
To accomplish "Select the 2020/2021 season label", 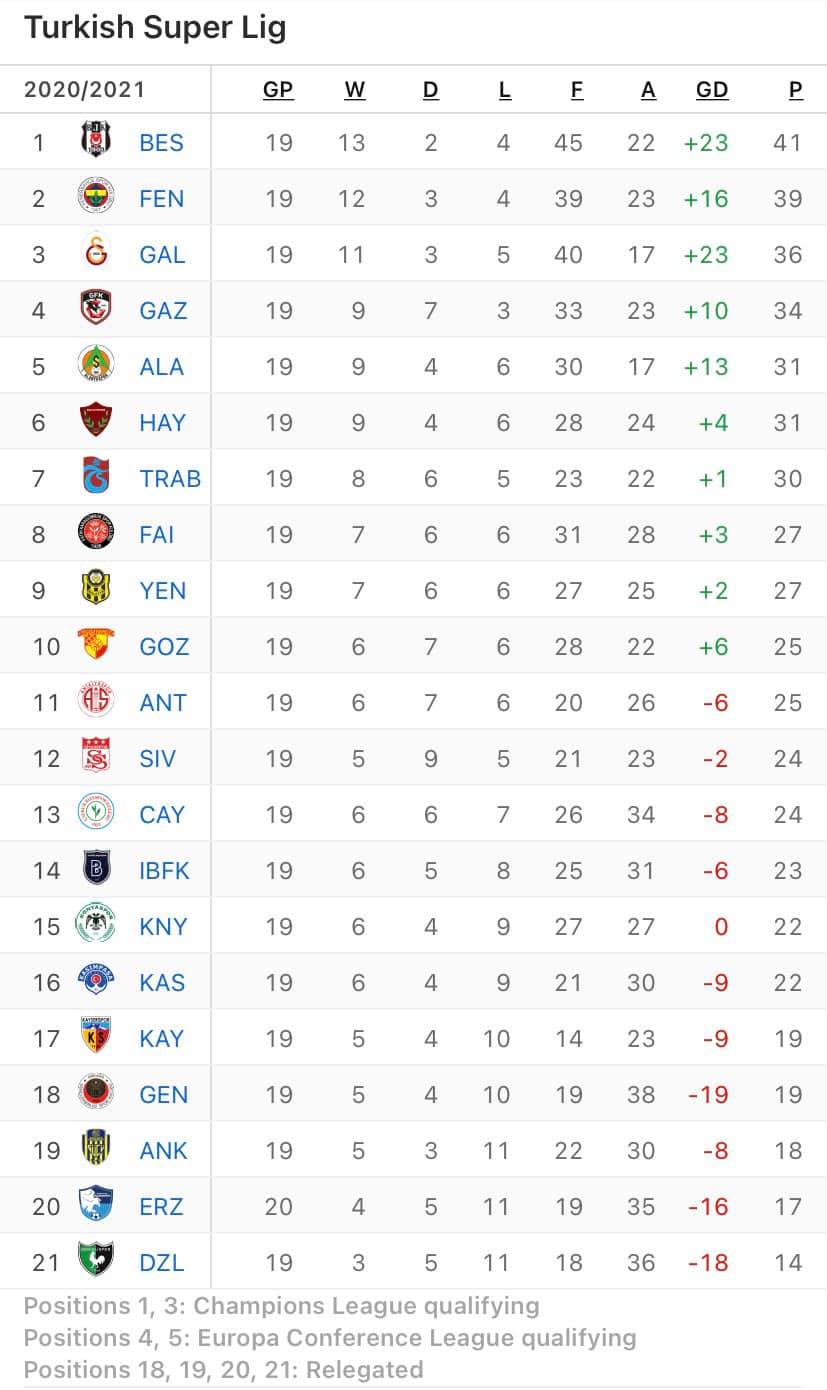I will tap(85, 90).
